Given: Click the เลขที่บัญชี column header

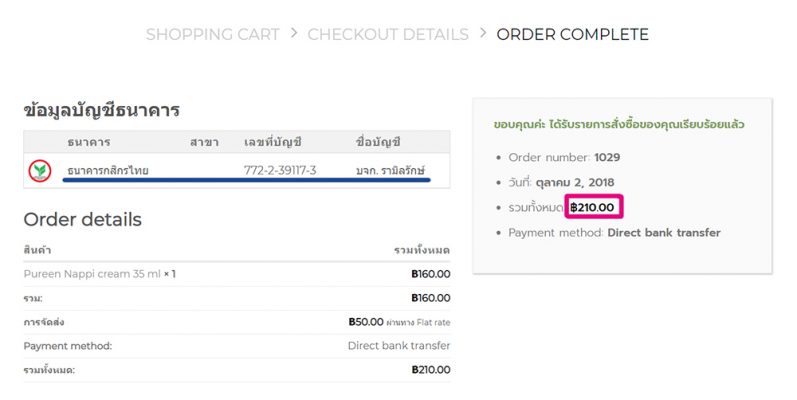Looking at the screenshot, I should (x=272, y=142).
